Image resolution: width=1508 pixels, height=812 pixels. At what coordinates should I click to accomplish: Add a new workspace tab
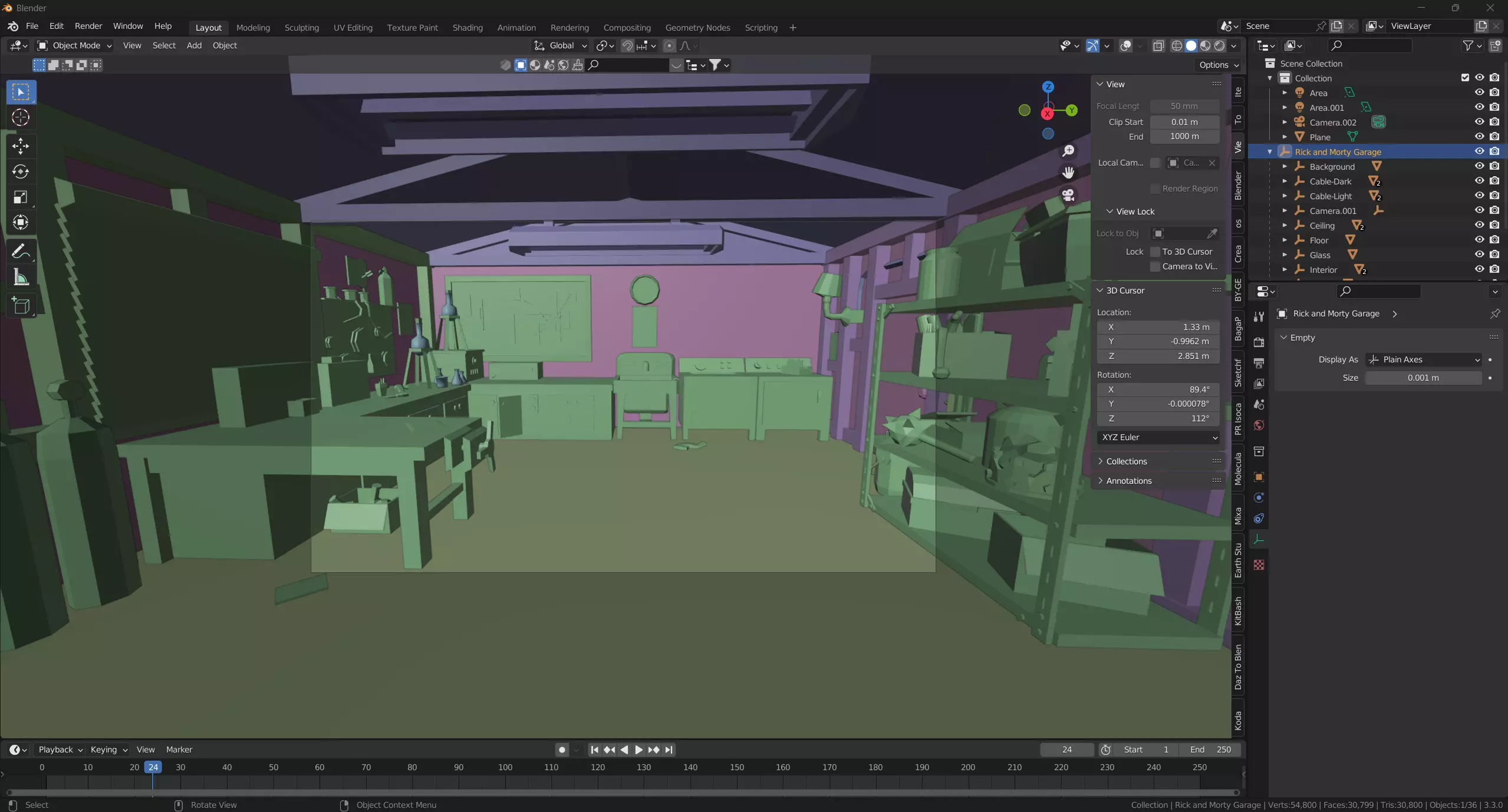[x=793, y=28]
